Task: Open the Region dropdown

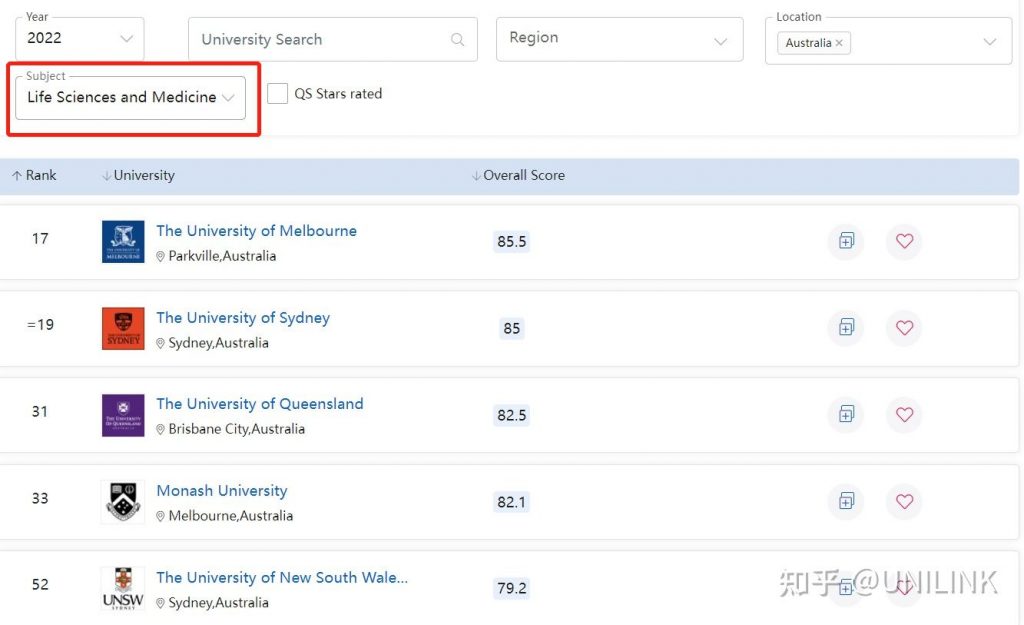Action: (x=619, y=39)
